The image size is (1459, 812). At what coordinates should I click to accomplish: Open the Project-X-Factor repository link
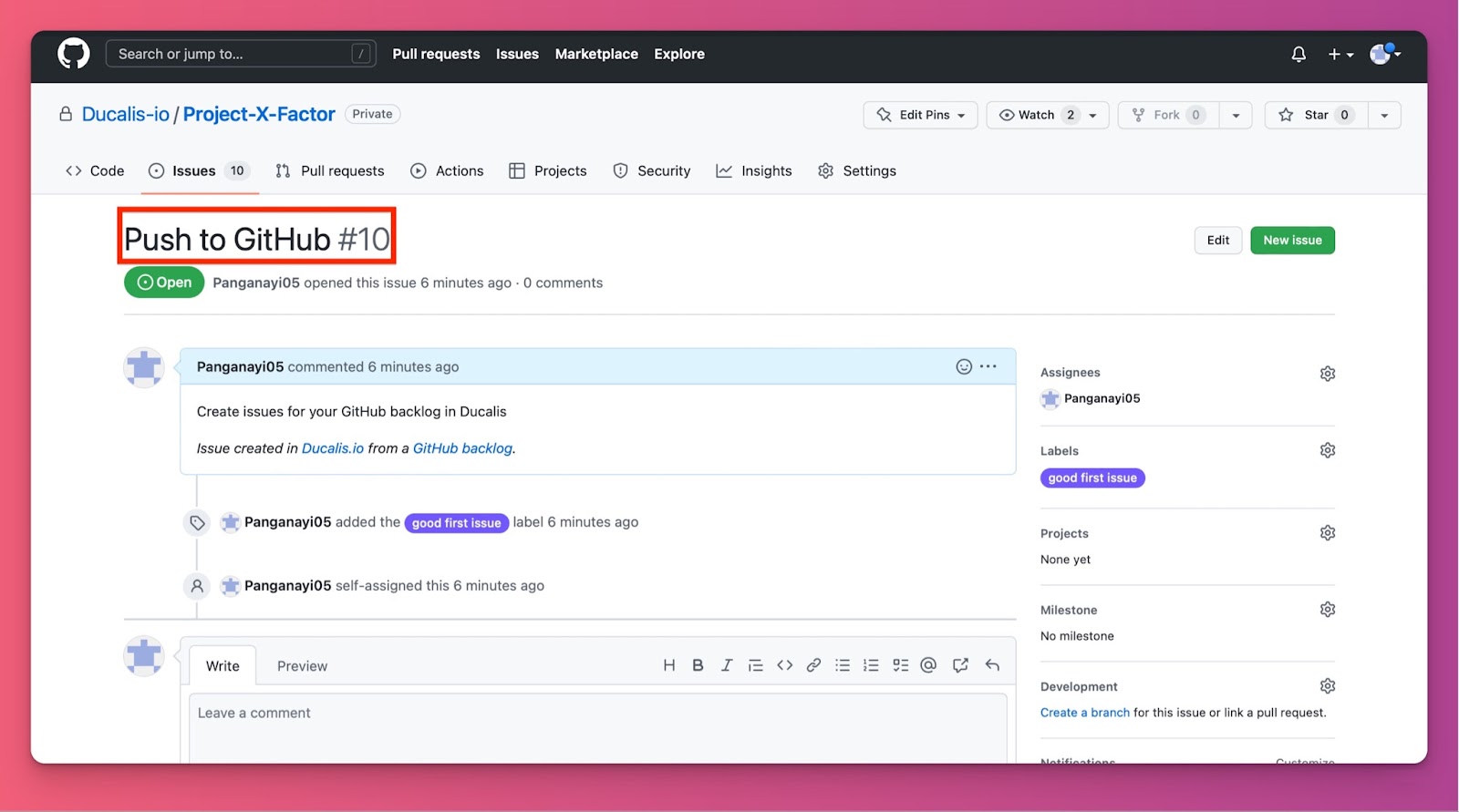point(259,114)
